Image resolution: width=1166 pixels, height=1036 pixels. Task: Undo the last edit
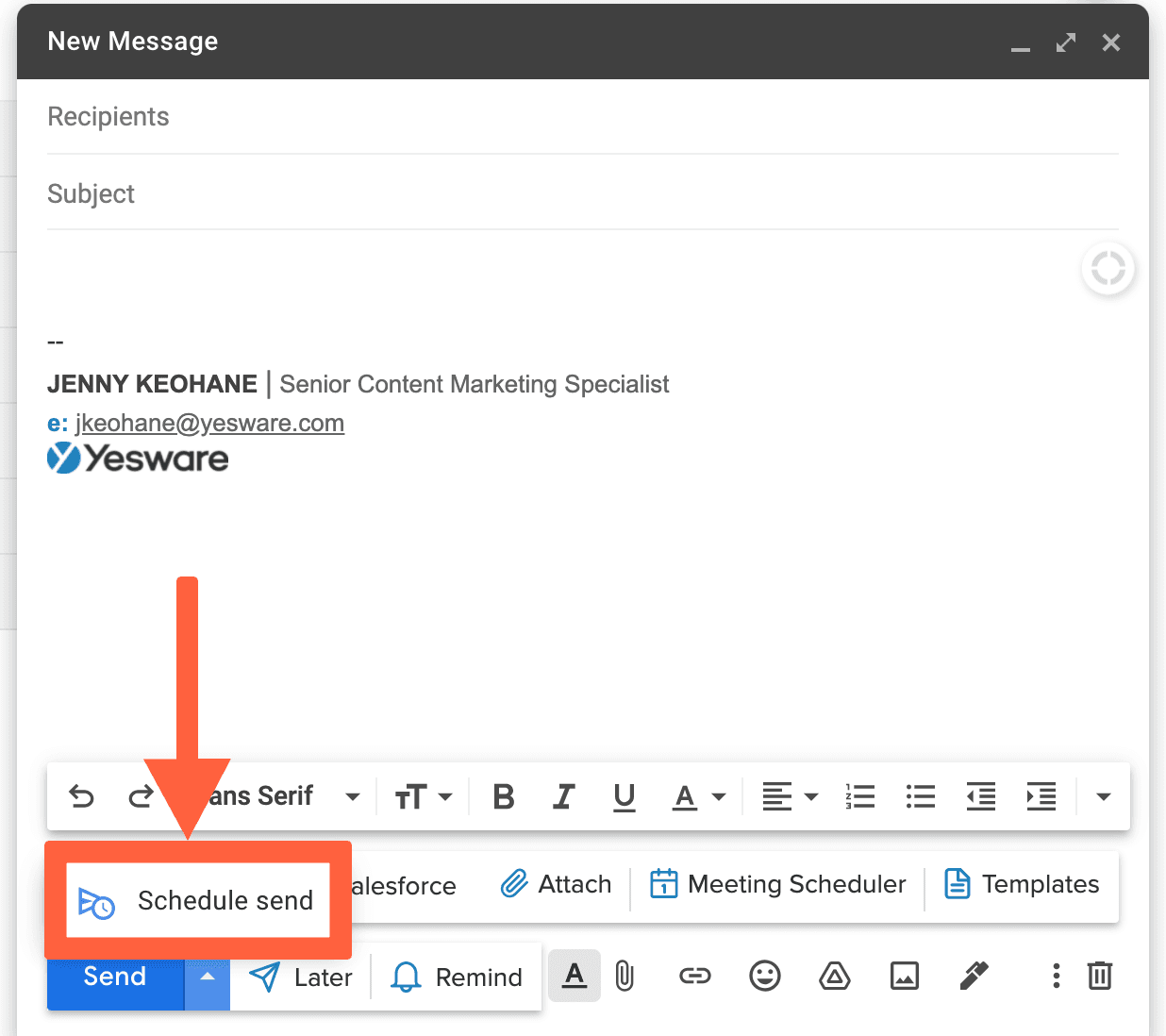[81, 796]
